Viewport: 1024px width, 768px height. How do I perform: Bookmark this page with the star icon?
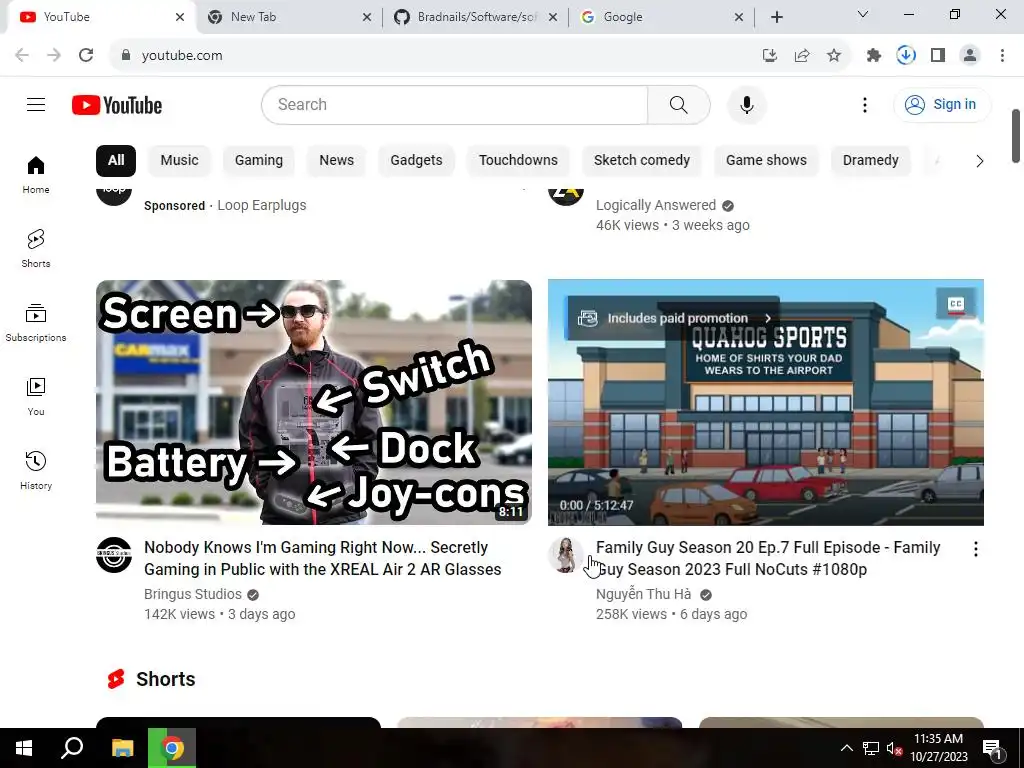[834, 56]
